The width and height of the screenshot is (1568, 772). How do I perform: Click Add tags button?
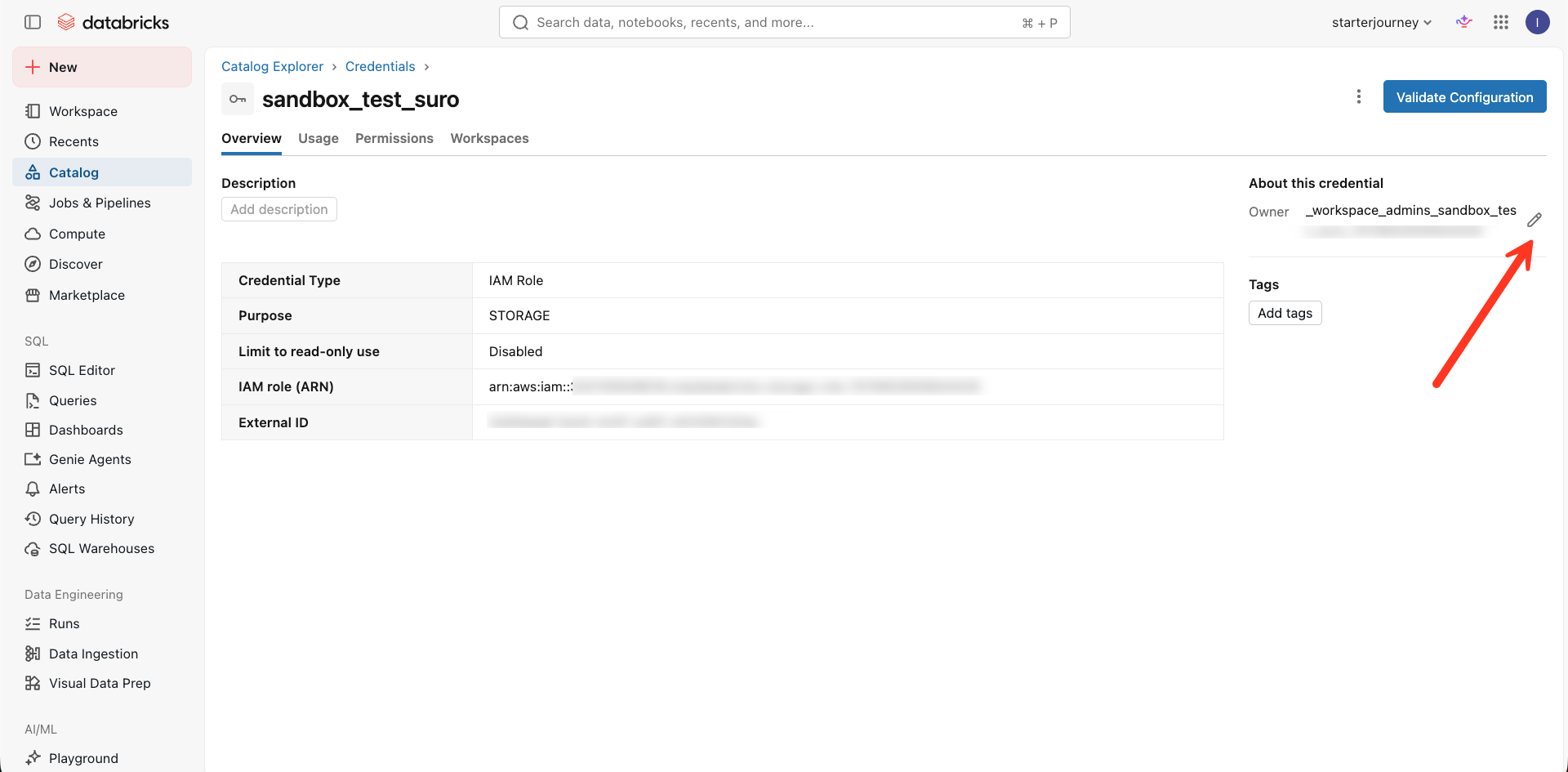point(1285,313)
